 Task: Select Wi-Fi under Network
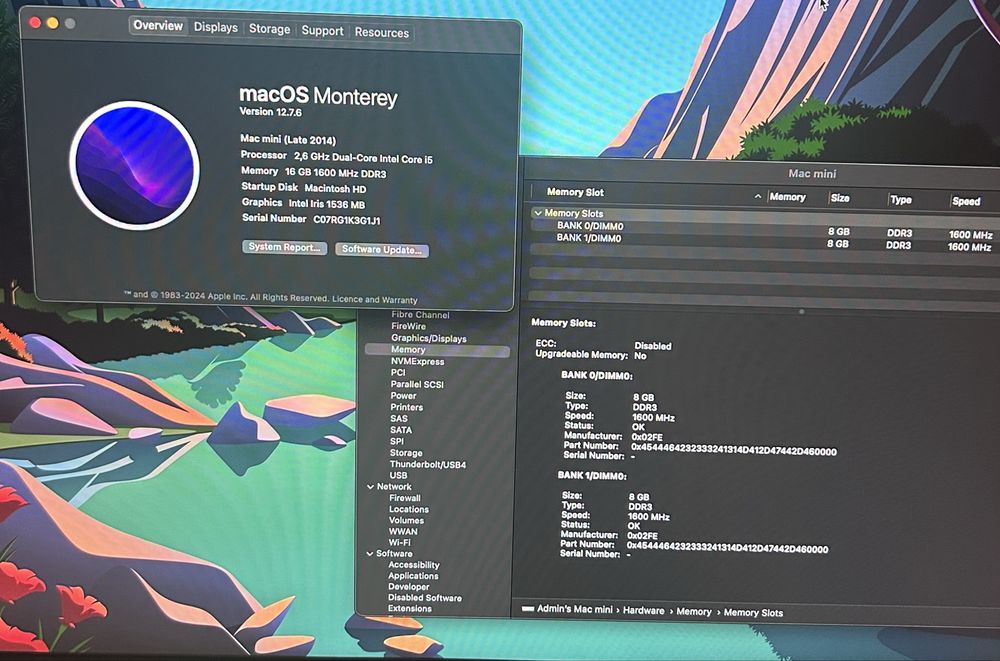[x=399, y=542]
